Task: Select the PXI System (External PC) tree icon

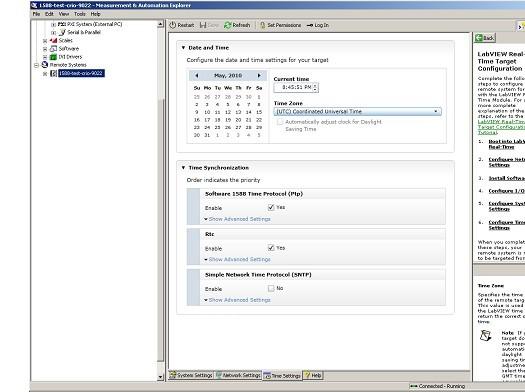Action: 61,24
